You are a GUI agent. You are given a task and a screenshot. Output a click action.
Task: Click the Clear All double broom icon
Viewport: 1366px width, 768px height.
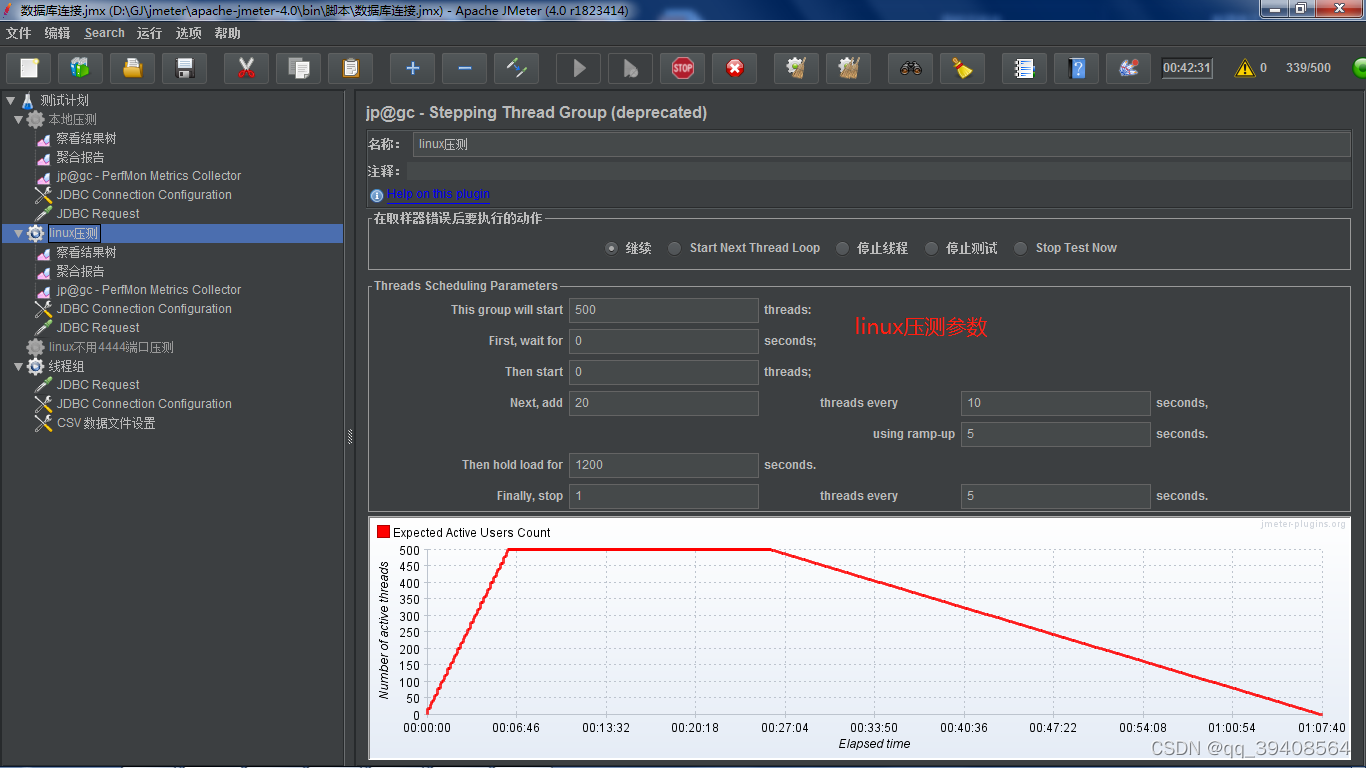[x=848, y=68]
